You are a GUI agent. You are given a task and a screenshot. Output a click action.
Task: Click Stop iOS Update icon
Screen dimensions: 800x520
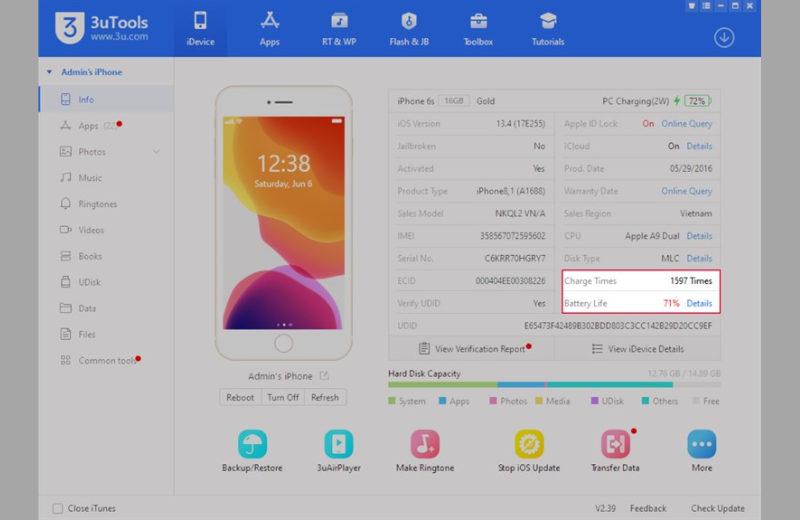(x=529, y=444)
